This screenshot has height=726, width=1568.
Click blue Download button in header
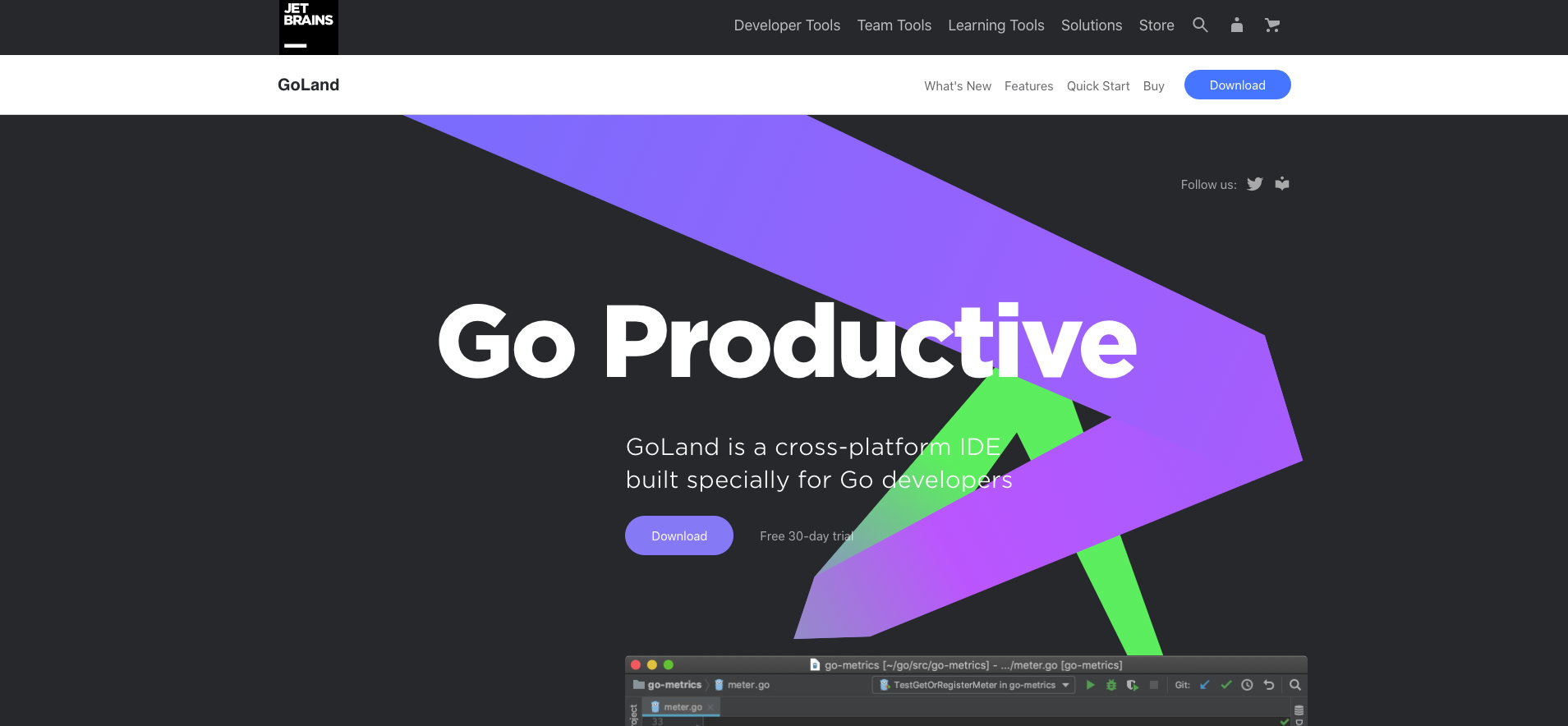(1238, 85)
